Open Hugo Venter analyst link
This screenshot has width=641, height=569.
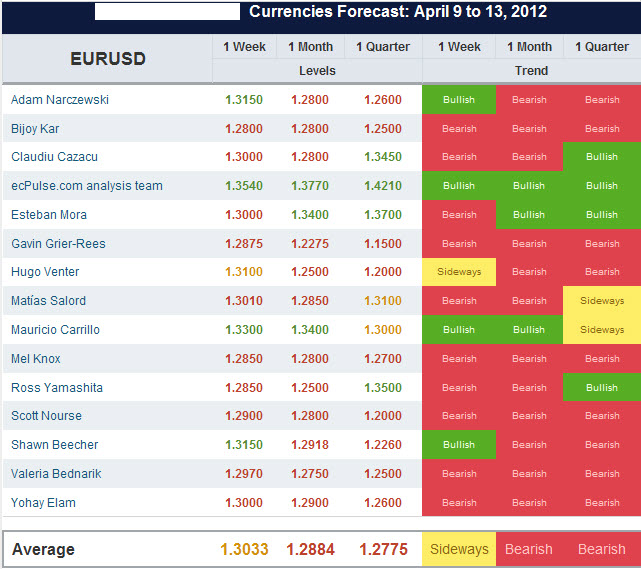point(45,272)
